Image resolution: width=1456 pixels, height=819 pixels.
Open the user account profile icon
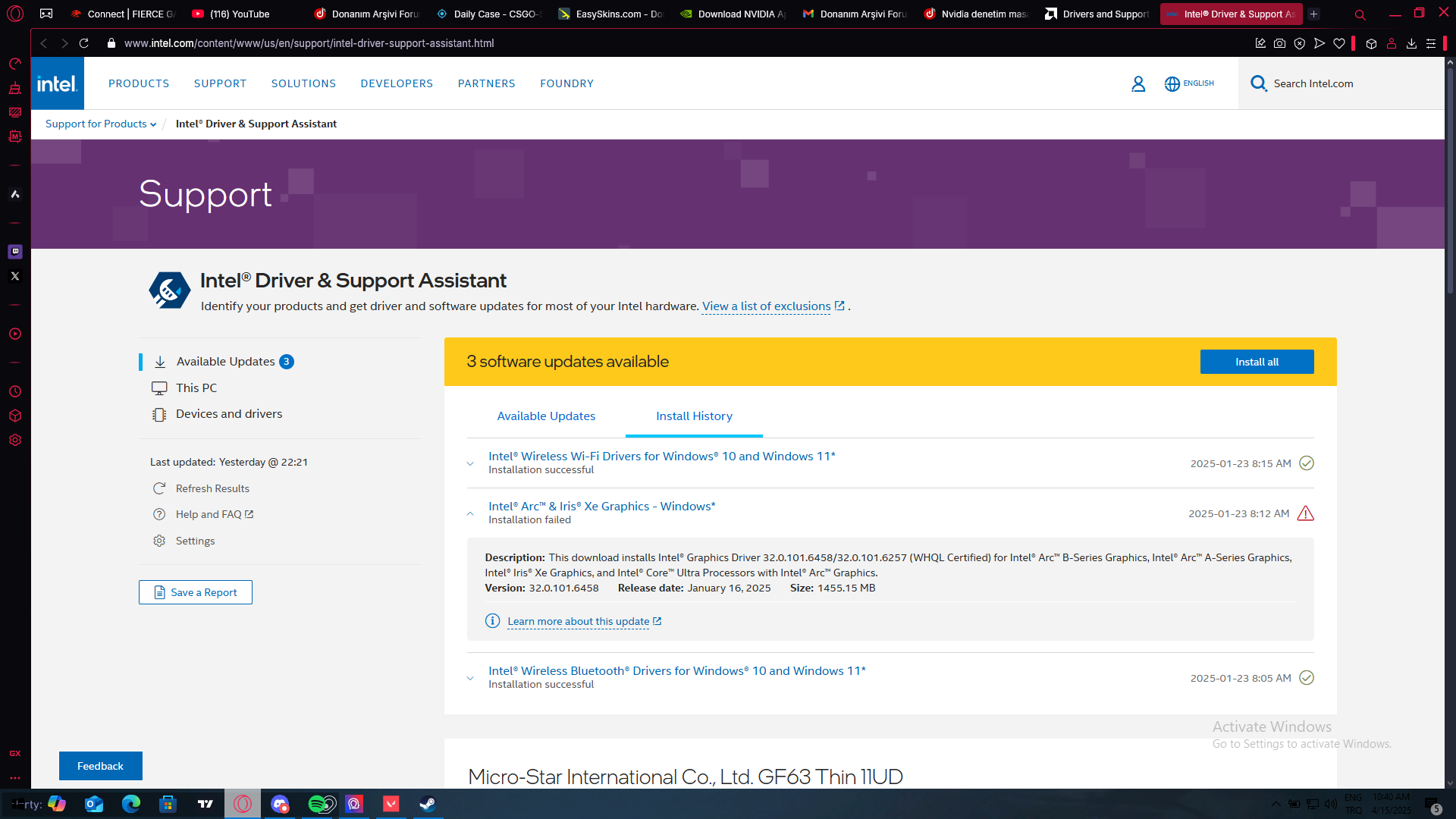1137,83
